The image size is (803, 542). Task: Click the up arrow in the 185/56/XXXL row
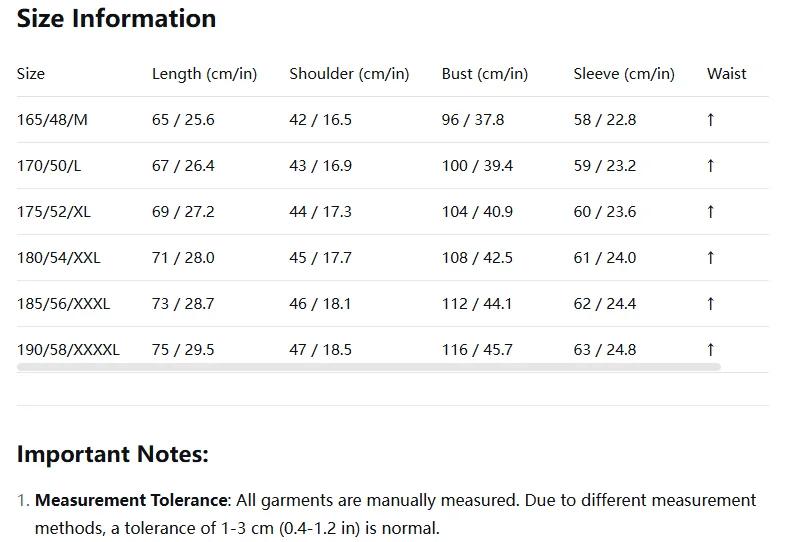[710, 304]
